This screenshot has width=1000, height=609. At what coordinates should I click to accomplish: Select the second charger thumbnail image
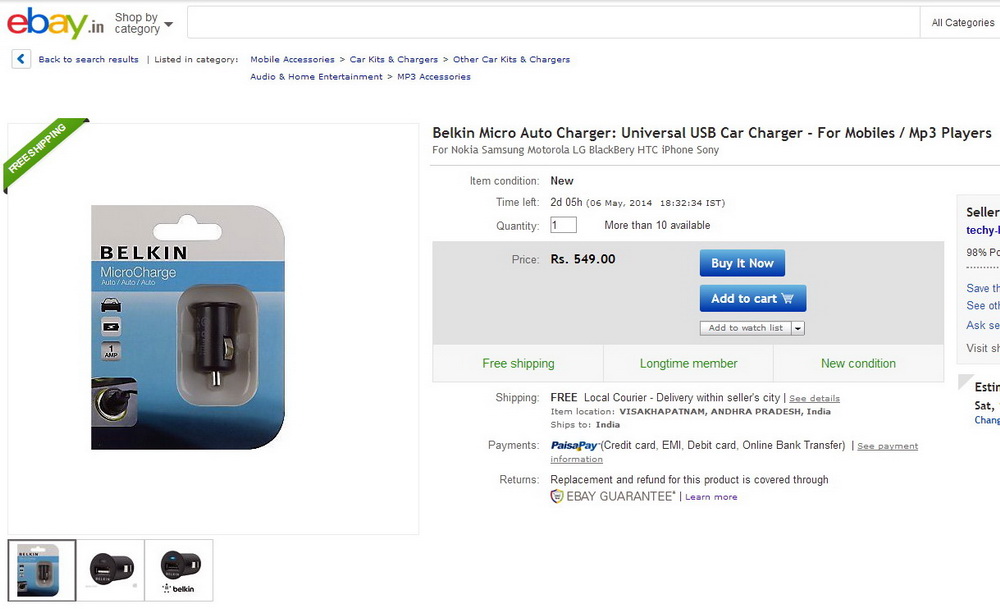pos(110,570)
